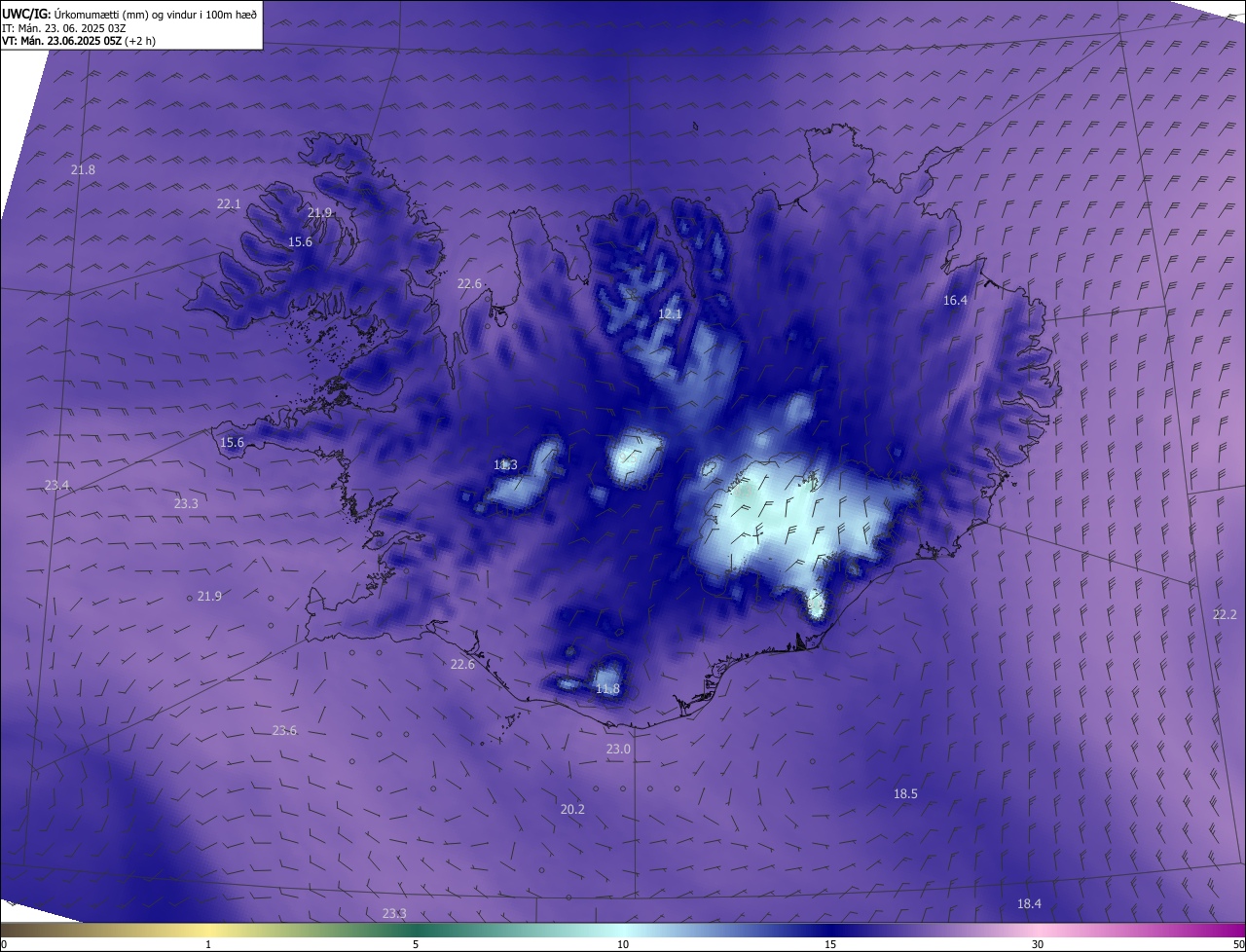Click the color scale tick label 1
This screenshot has width=1246, height=952.
208,945
